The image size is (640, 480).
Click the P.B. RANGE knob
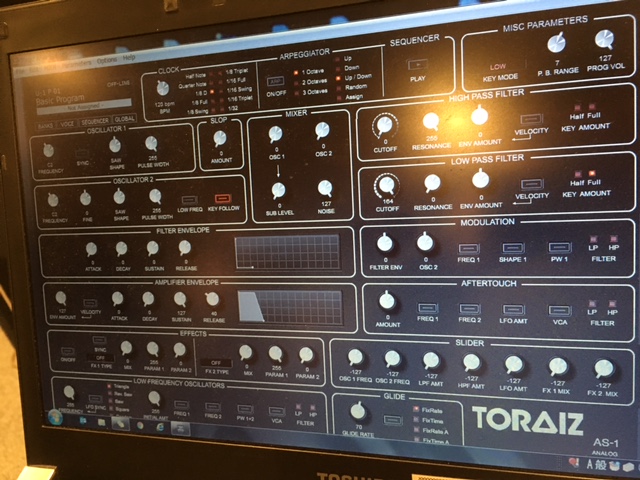click(x=556, y=43)
